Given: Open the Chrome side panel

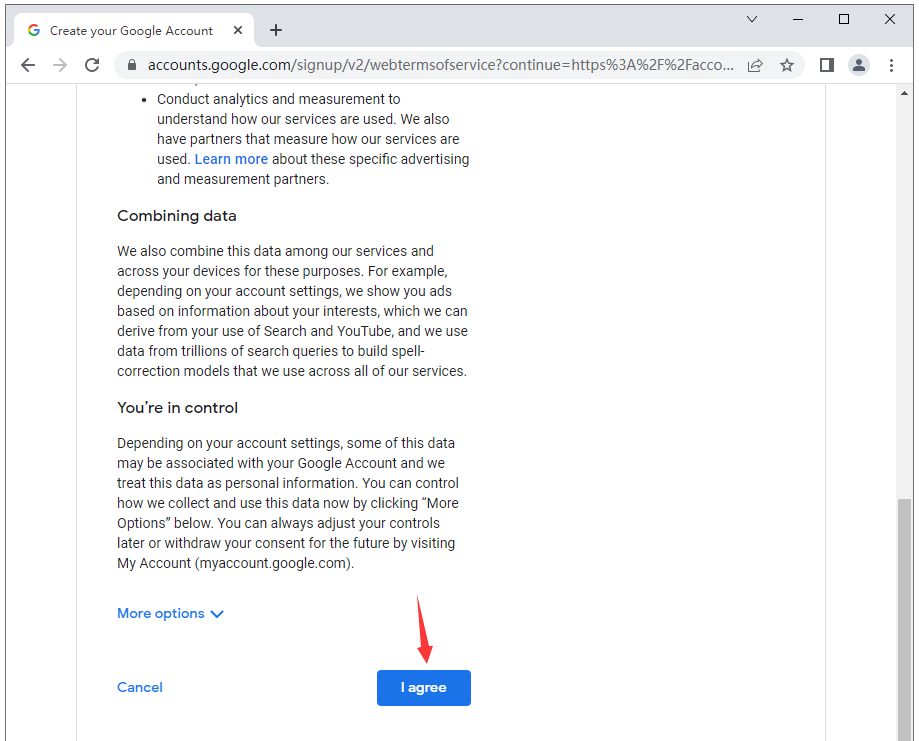Looking at the screenshot, I should click(827, 65).
